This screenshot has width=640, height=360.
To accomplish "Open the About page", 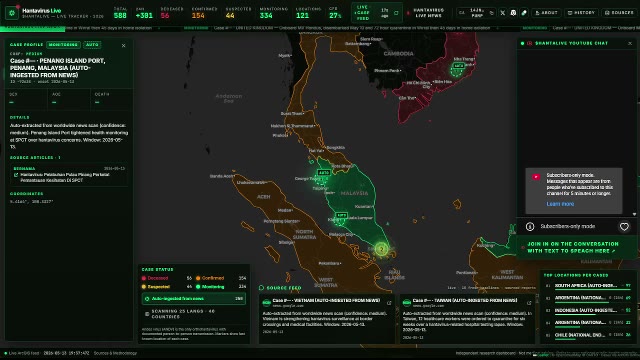I will coord(546,13).
